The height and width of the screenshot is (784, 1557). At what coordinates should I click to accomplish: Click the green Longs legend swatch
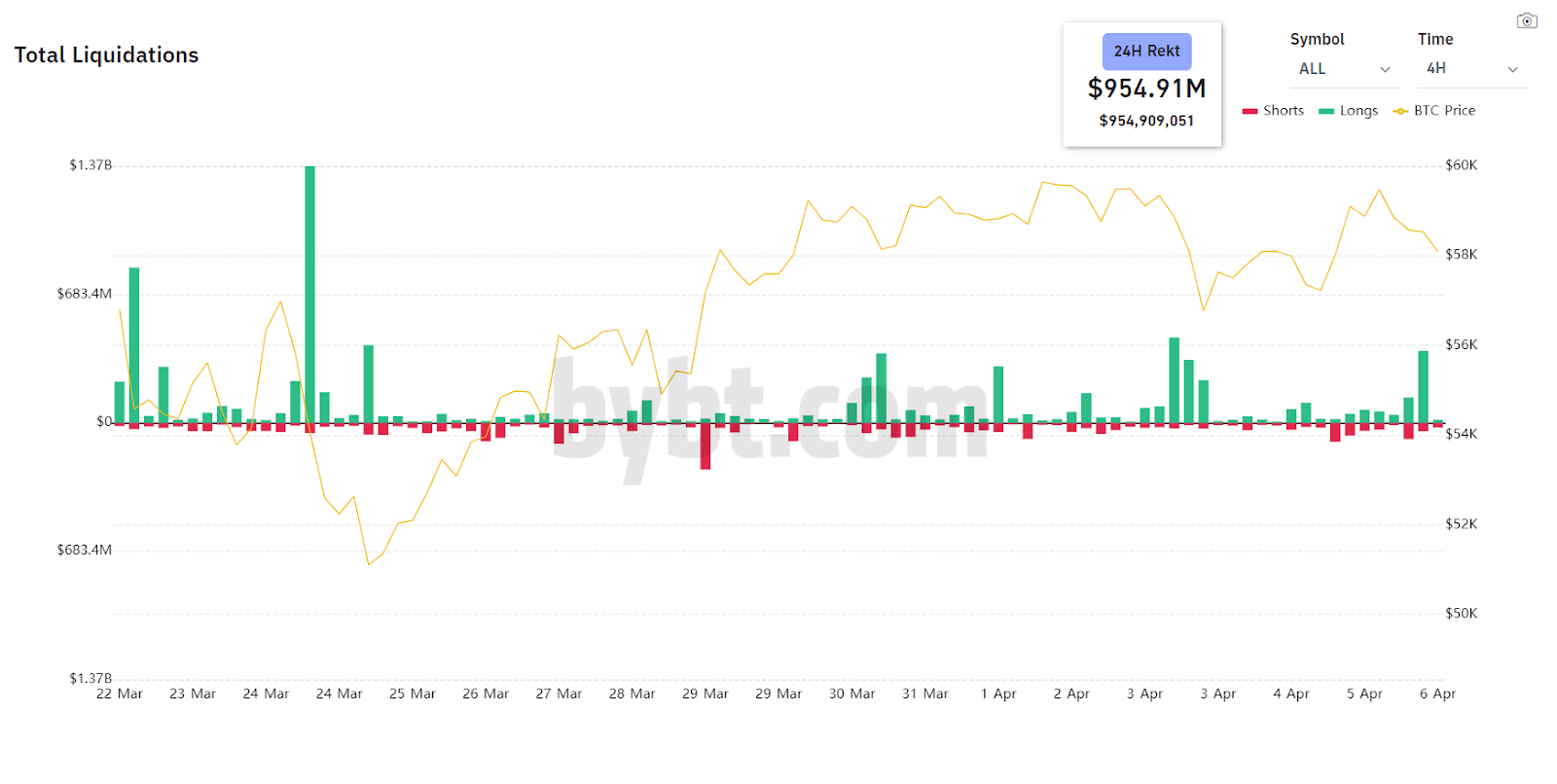tap(1326, 111)
